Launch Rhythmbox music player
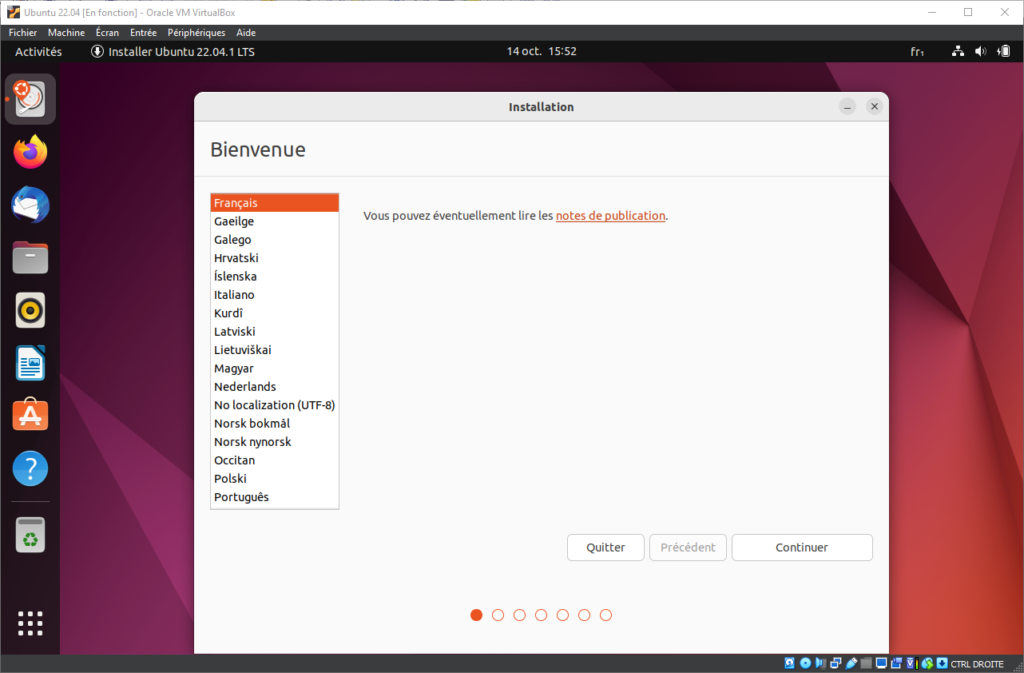This screenshot has height=673, width=1024. (30, 311)
